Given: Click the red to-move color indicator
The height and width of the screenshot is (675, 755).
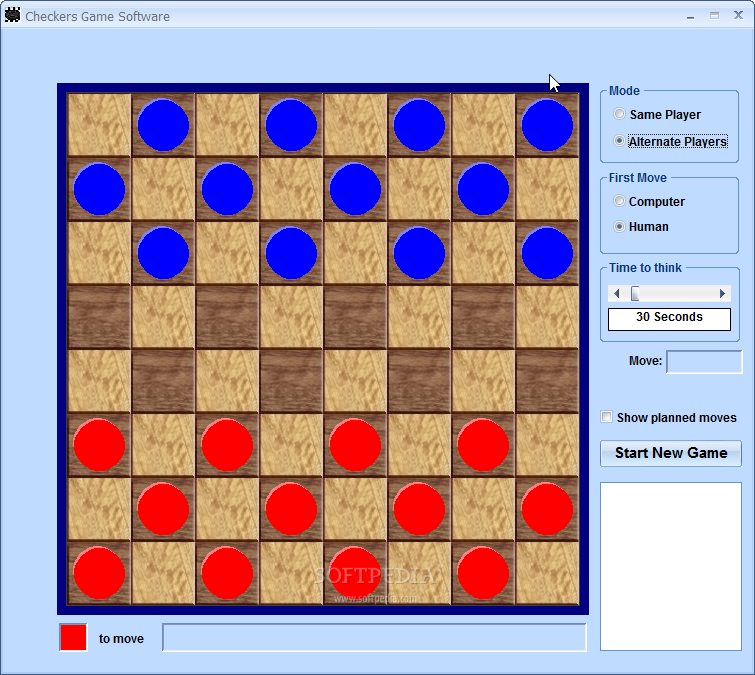Looking at the screenshot, I should [73, 637].
